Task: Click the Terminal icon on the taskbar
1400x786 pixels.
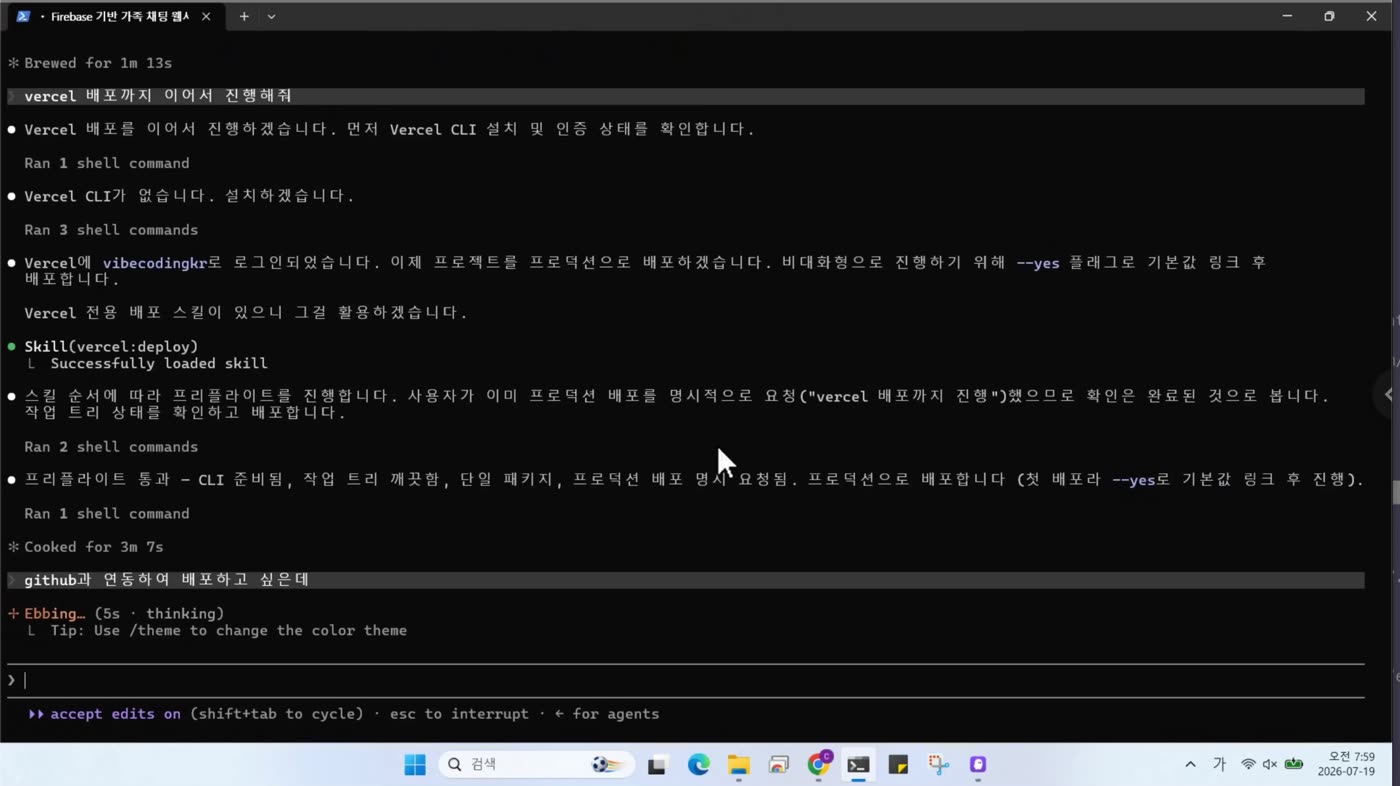Action: pyautogui.click(x=858, y=765)
